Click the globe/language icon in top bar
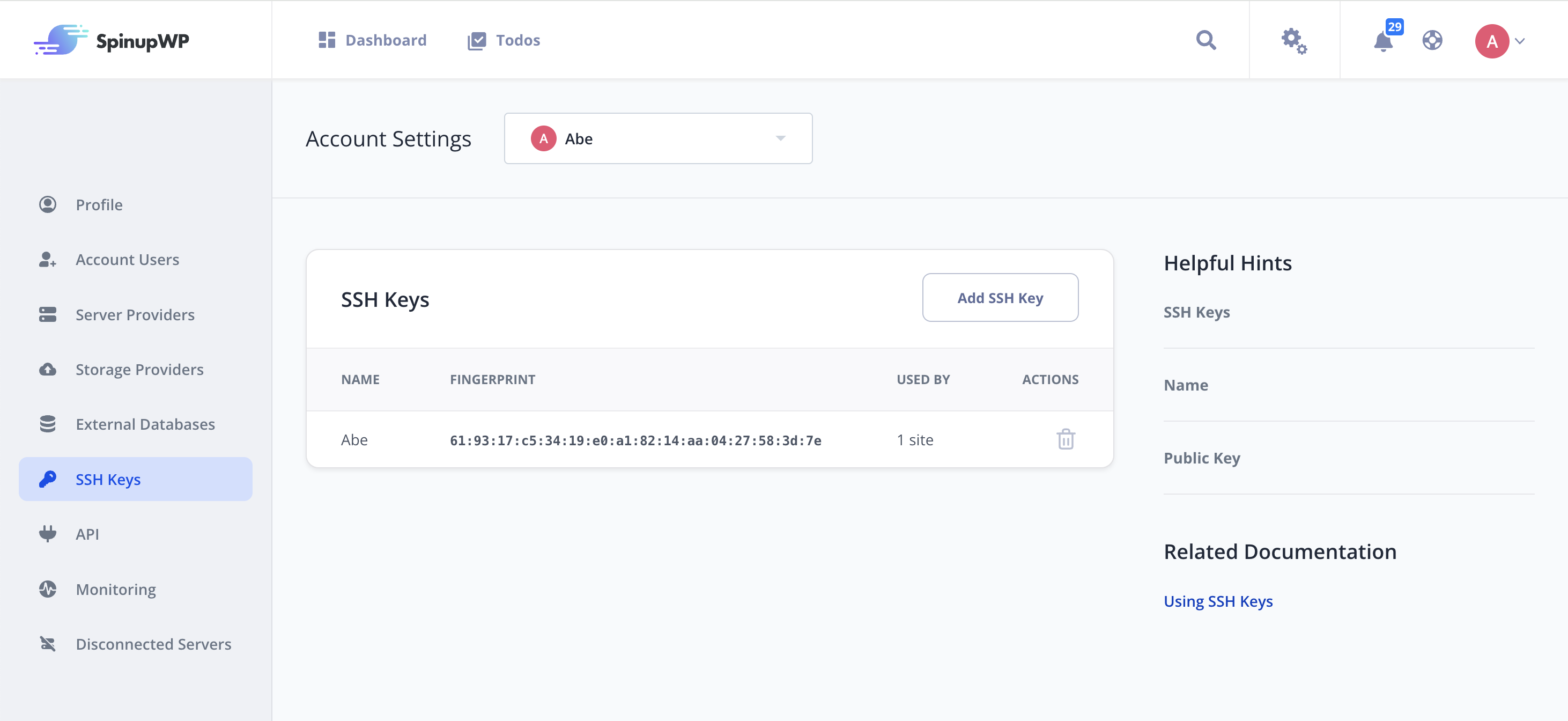This screenshot has width=1568, height=721. 1432,40
